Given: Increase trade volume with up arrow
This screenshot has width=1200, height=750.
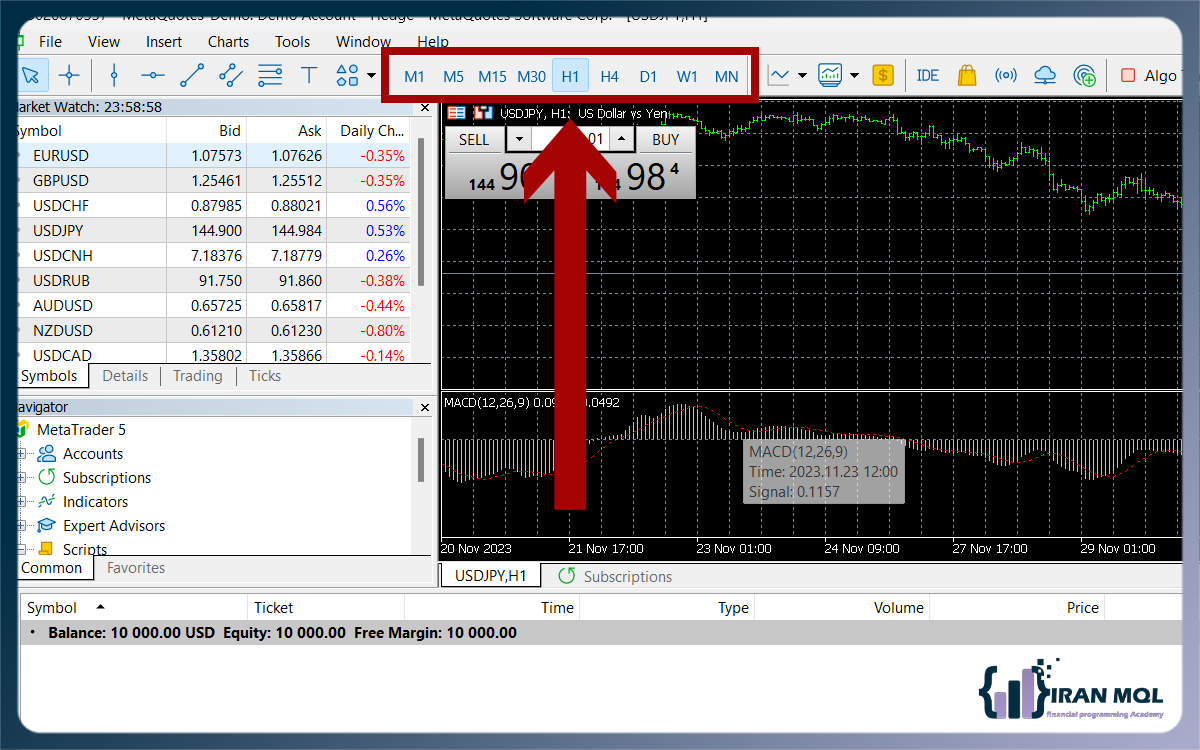Looking at the screenshot, I should [621, 140].
